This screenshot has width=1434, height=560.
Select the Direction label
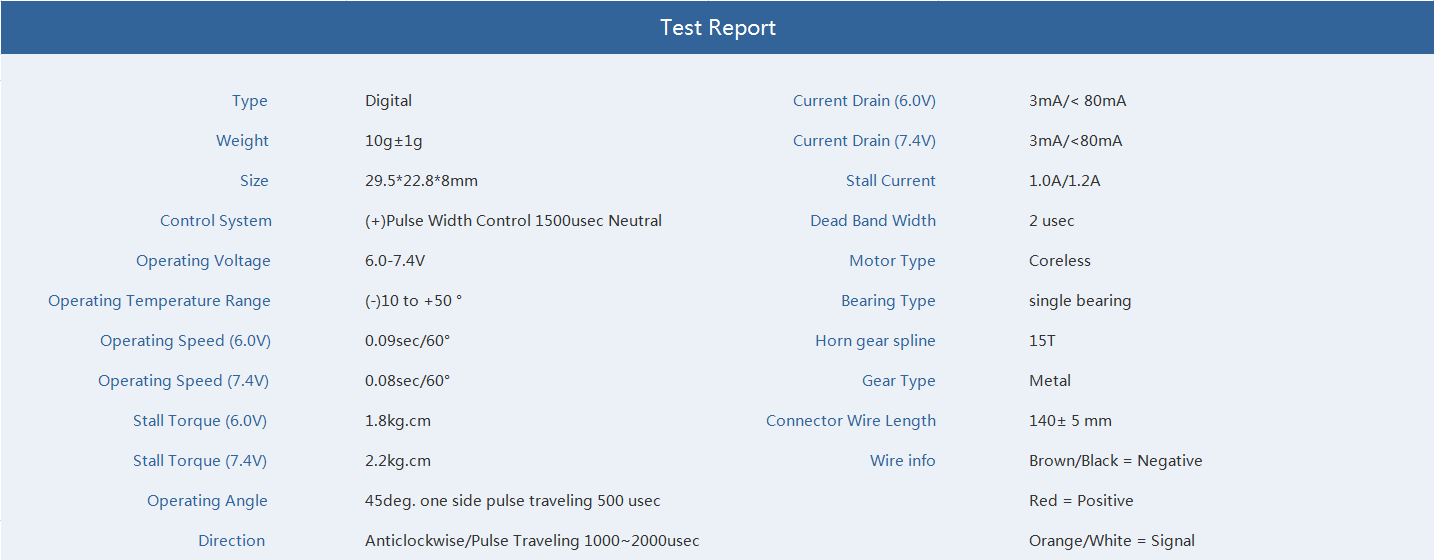pos(232,541)
